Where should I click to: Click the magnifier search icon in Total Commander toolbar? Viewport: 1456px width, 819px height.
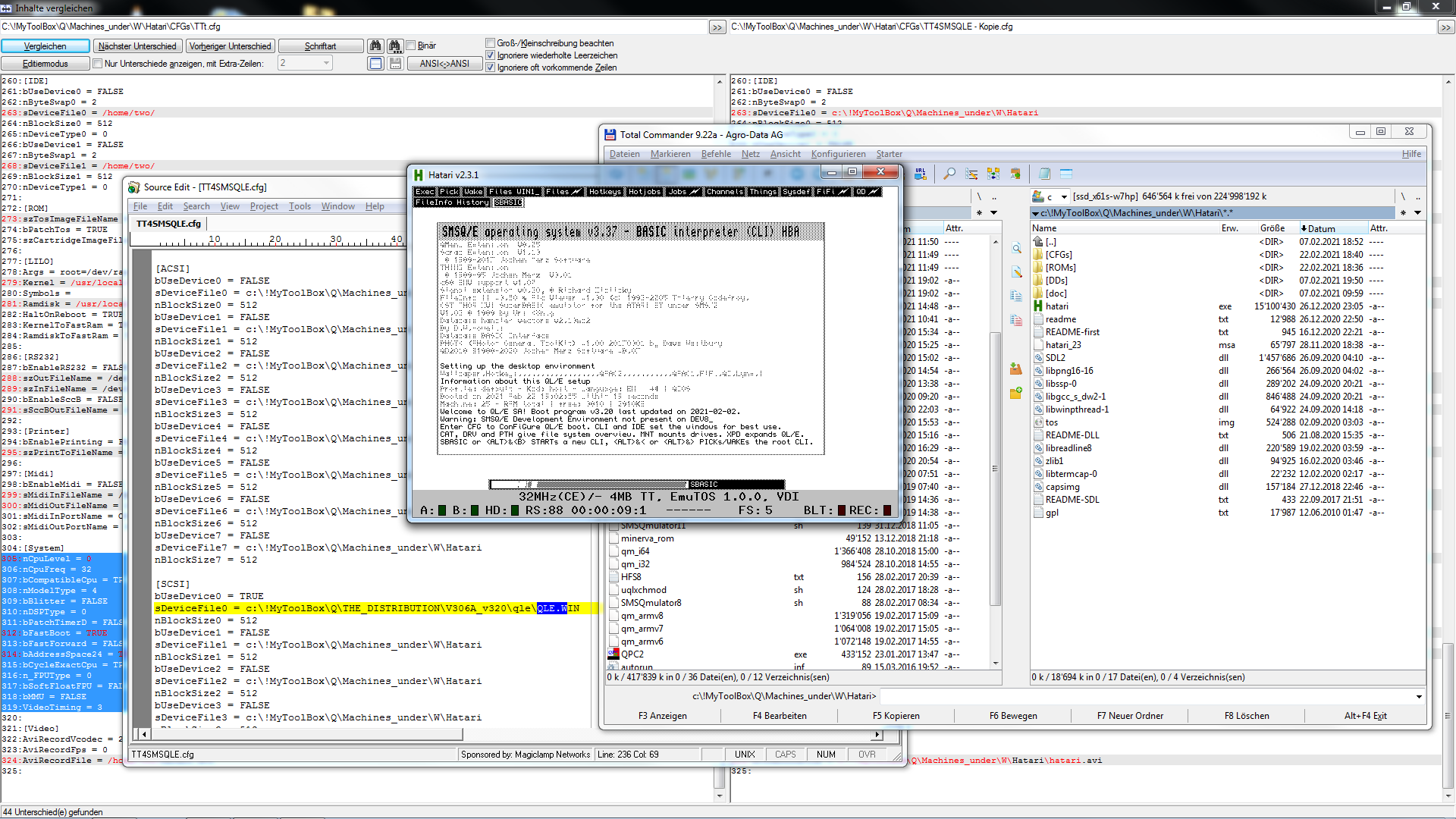(949, 174)
